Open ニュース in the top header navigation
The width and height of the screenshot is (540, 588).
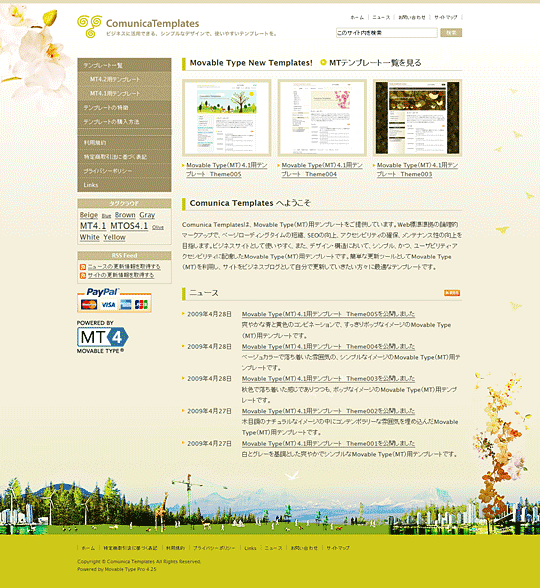pos(381,17)
